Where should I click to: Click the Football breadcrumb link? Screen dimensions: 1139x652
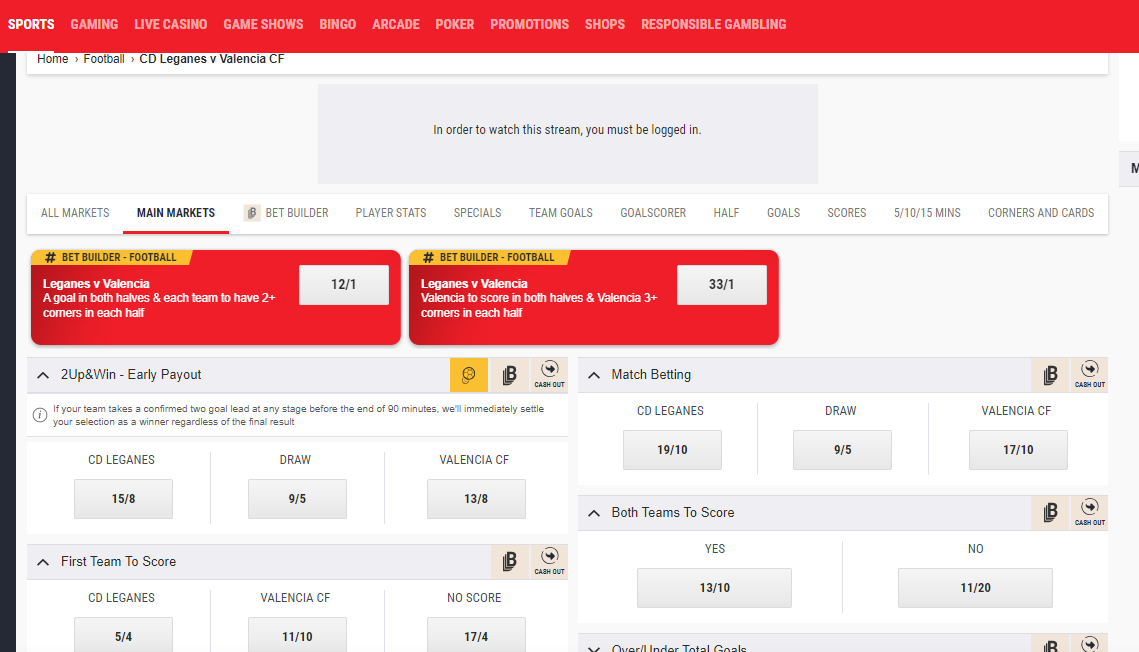[104, 58]
